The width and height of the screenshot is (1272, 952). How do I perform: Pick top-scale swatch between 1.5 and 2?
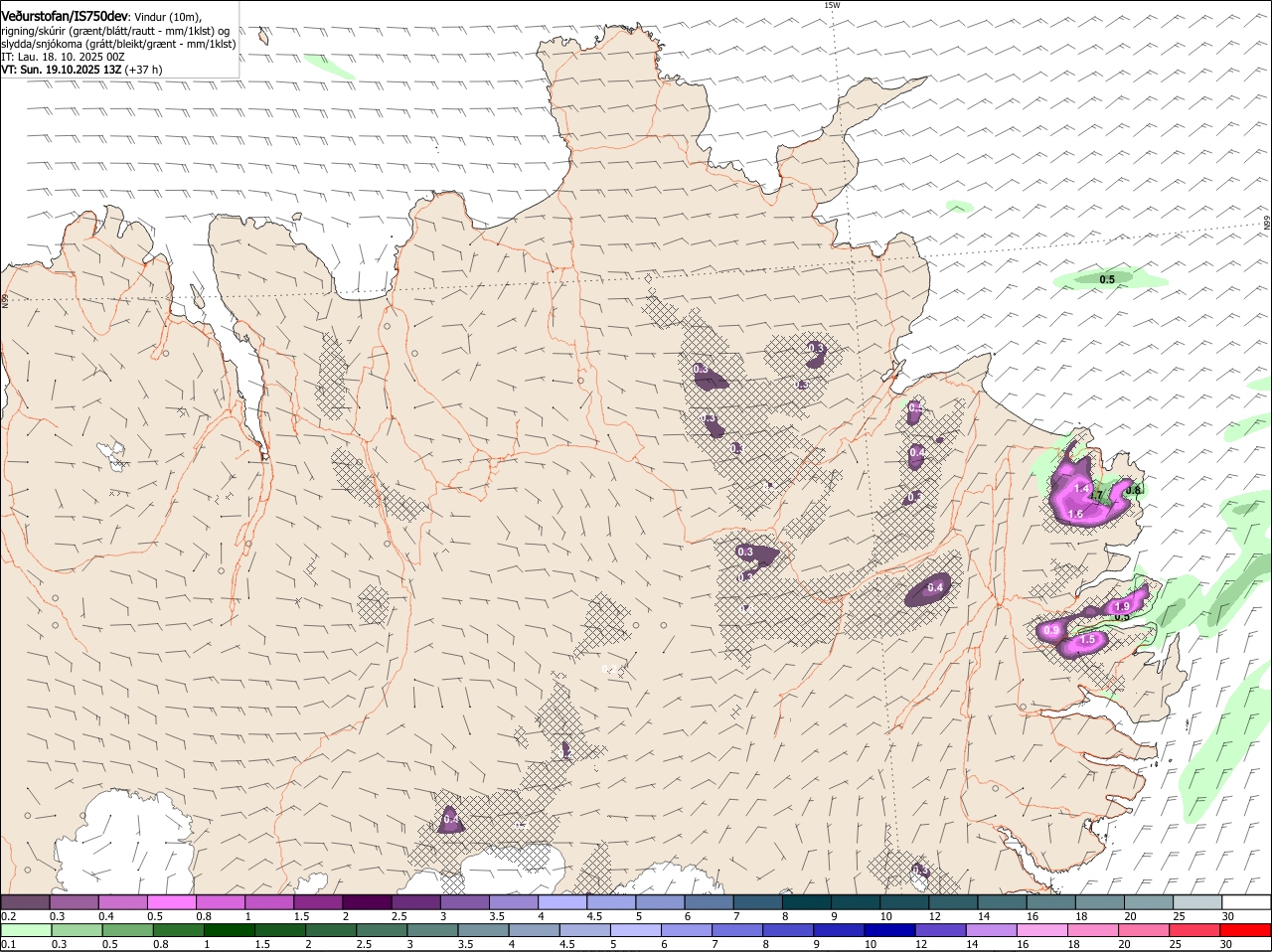(x=318, y=901)
